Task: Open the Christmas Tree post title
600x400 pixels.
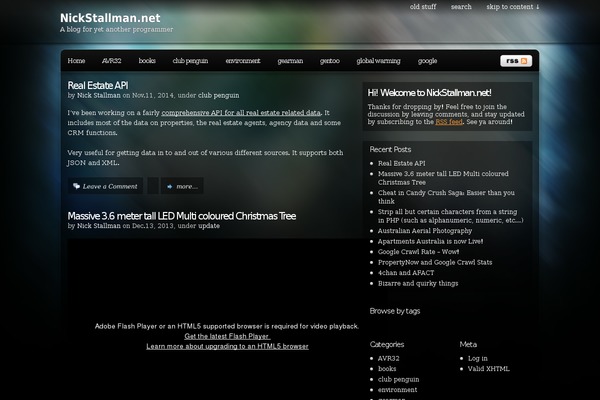Action: (182, 216)
